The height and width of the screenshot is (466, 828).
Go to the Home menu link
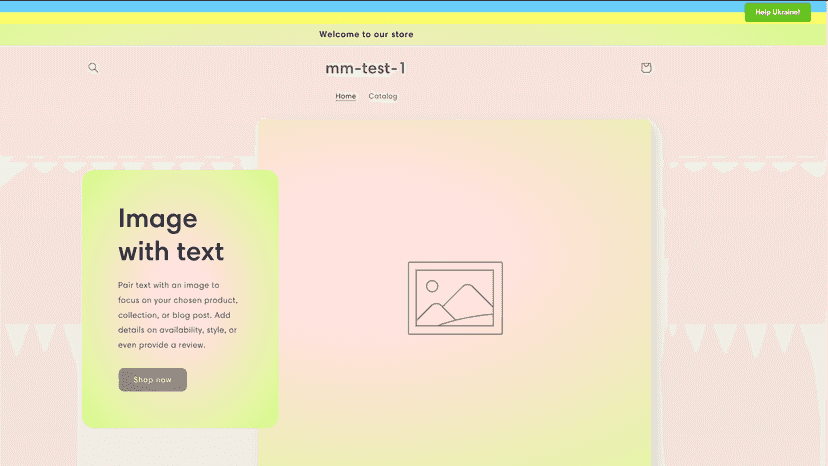click(345, 96)
